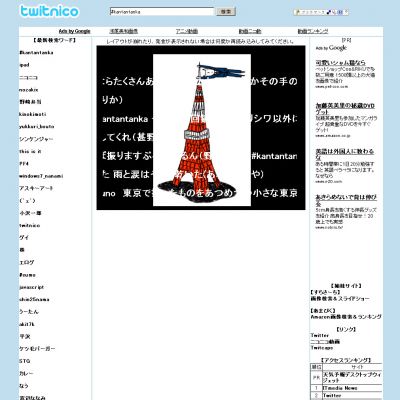Viewport: 400px width, 400px height.
Task: Click the Tokyo Tower illustration
Action: click(x=202, y=130)
